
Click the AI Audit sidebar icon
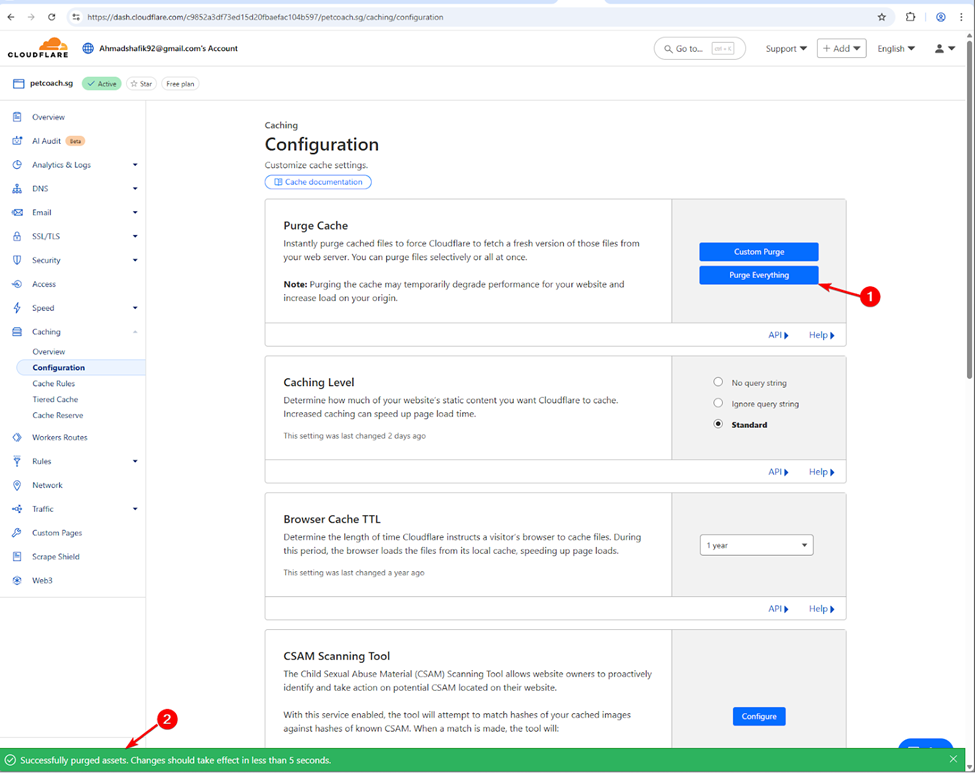click(x=17, y=141)
